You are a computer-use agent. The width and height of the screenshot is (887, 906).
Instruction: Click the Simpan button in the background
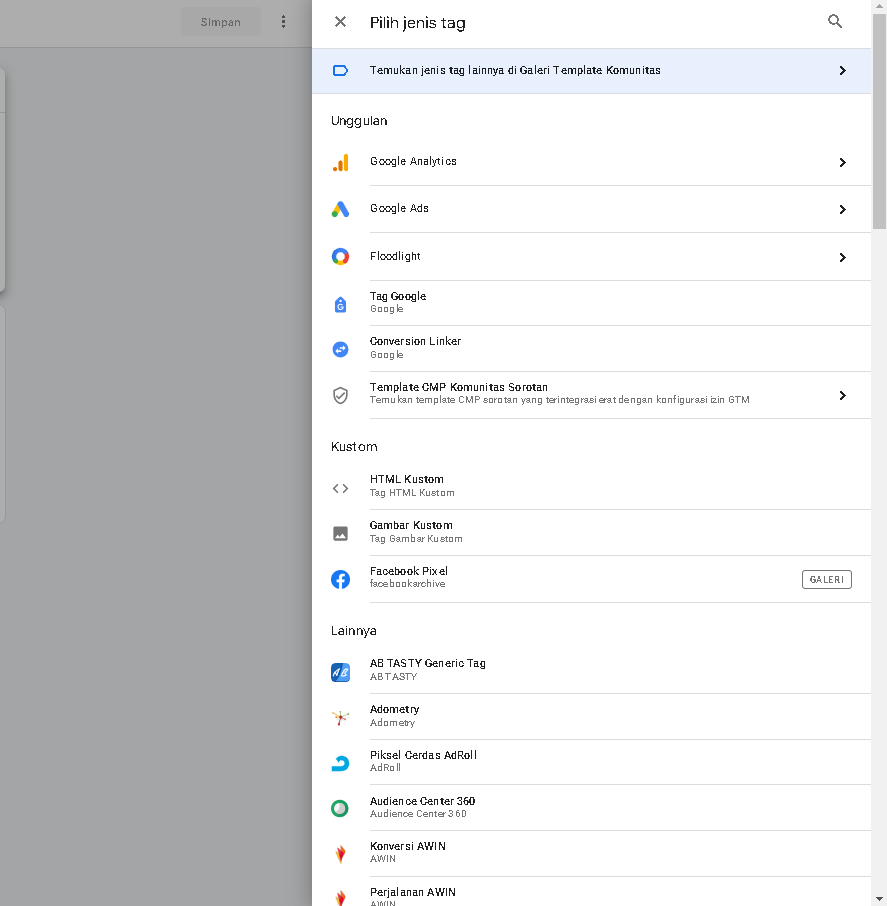pyautogui.click(x=221, y=22)
